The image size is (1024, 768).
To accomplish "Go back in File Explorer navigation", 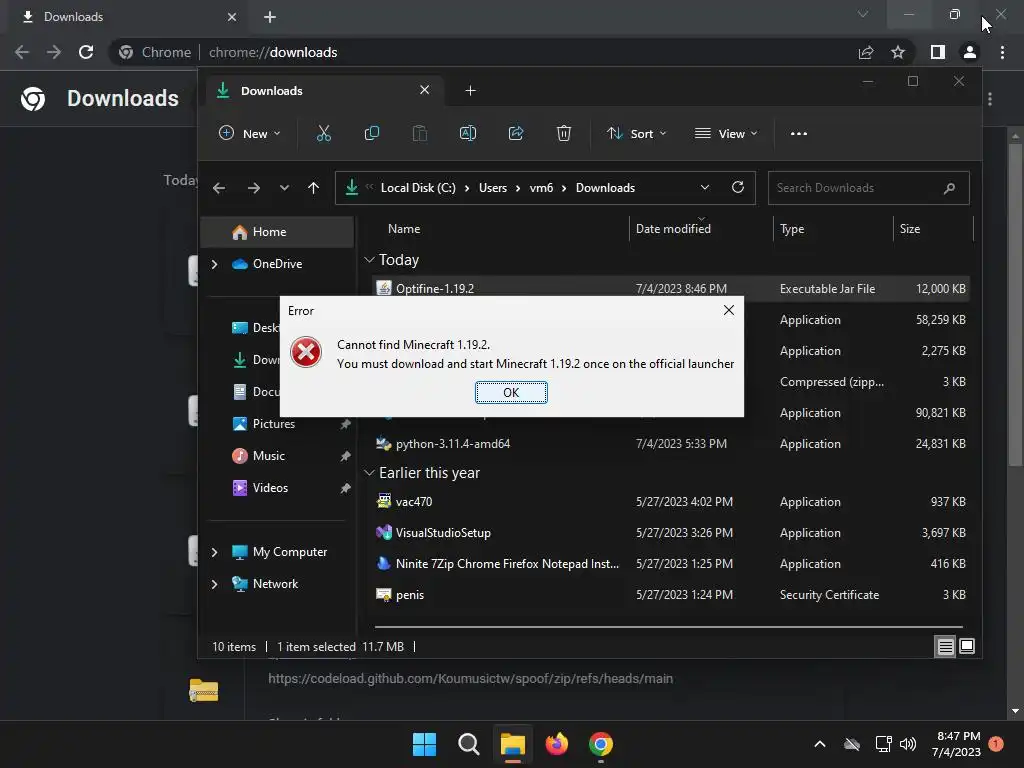I will pos(219,188).
